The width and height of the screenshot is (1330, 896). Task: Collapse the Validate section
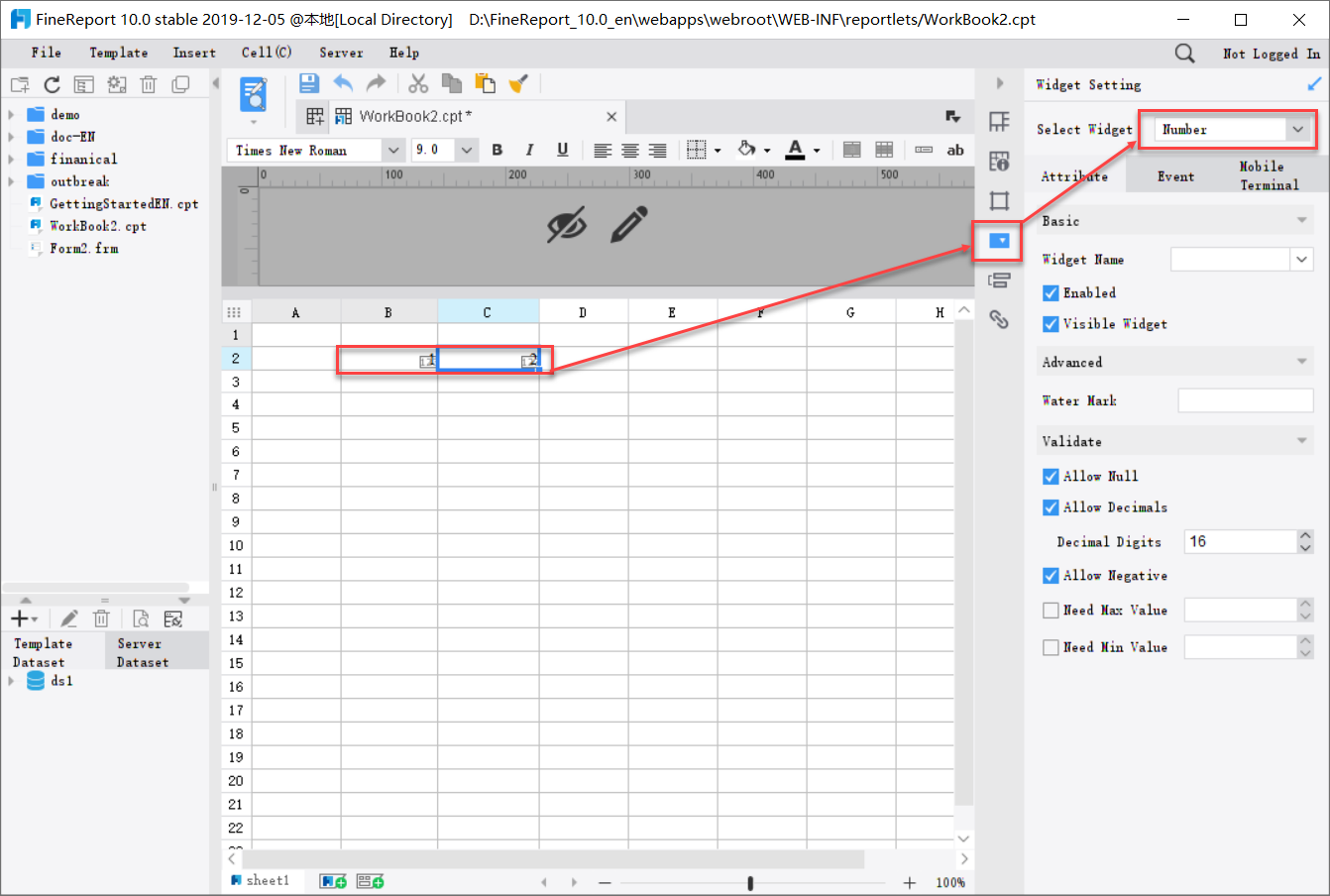tap(1302, 441)
